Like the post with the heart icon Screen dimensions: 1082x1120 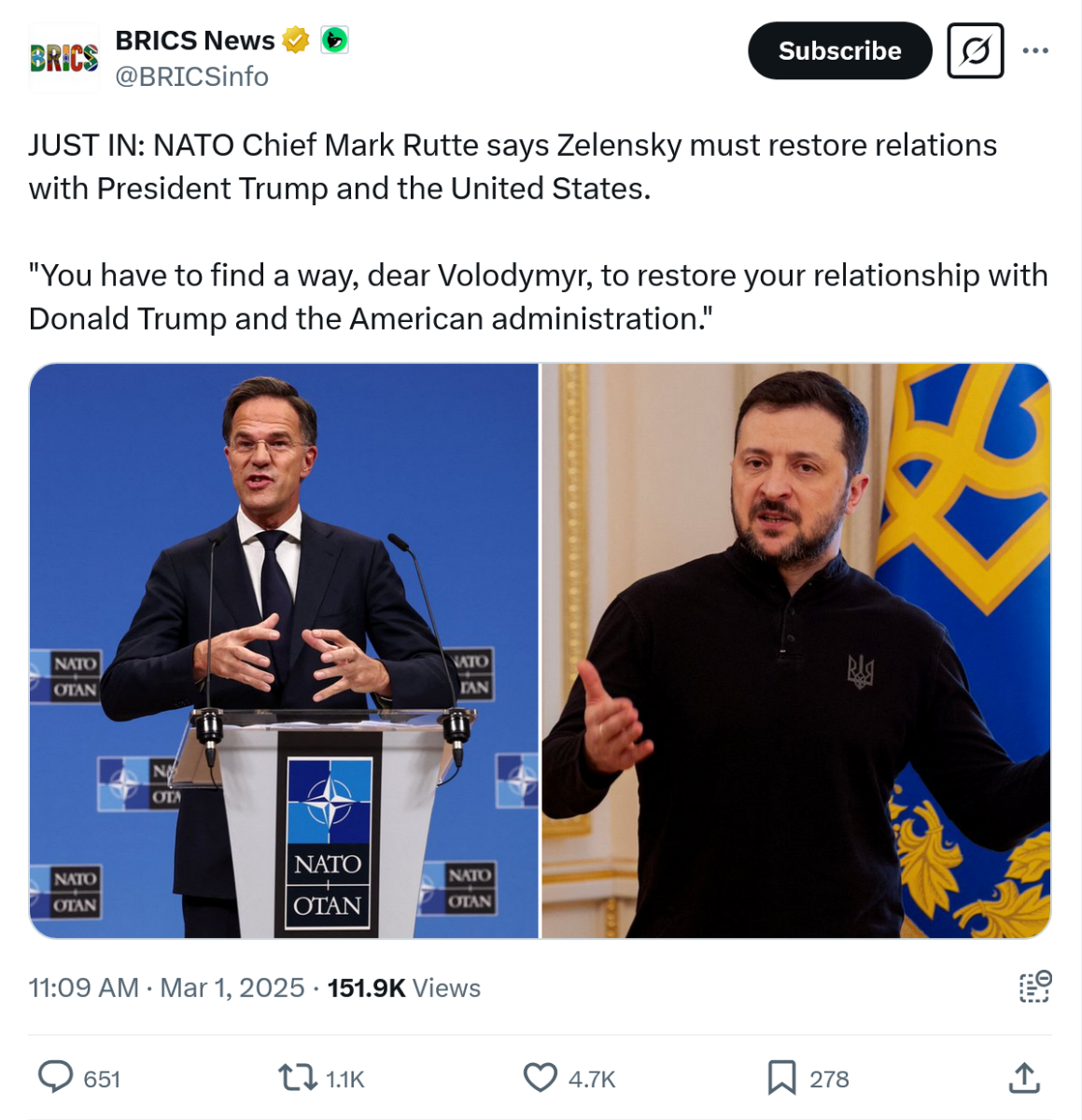(x=540, y=1078)
